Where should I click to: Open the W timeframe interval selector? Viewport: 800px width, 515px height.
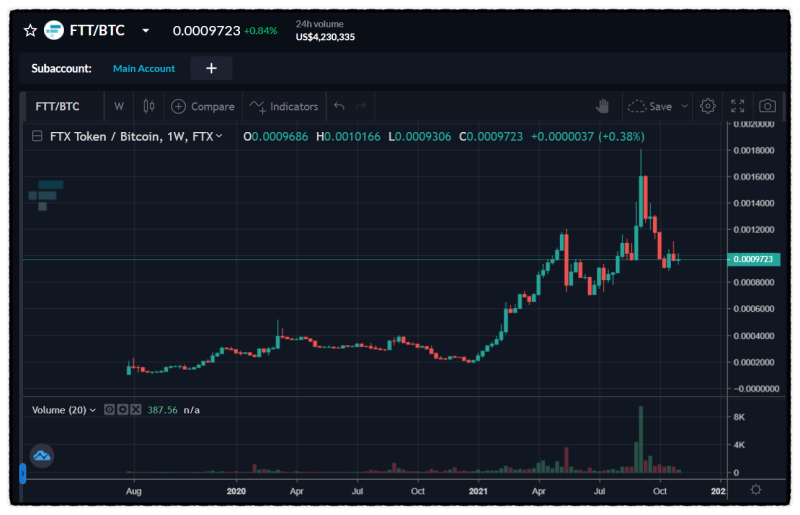(119, 106)
